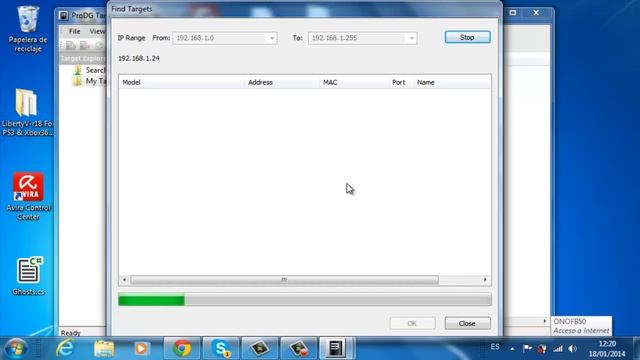Screen dimensions: 640x360
Task: Open the Ghosts.cs file icon
Action: (x=28, y=276)
